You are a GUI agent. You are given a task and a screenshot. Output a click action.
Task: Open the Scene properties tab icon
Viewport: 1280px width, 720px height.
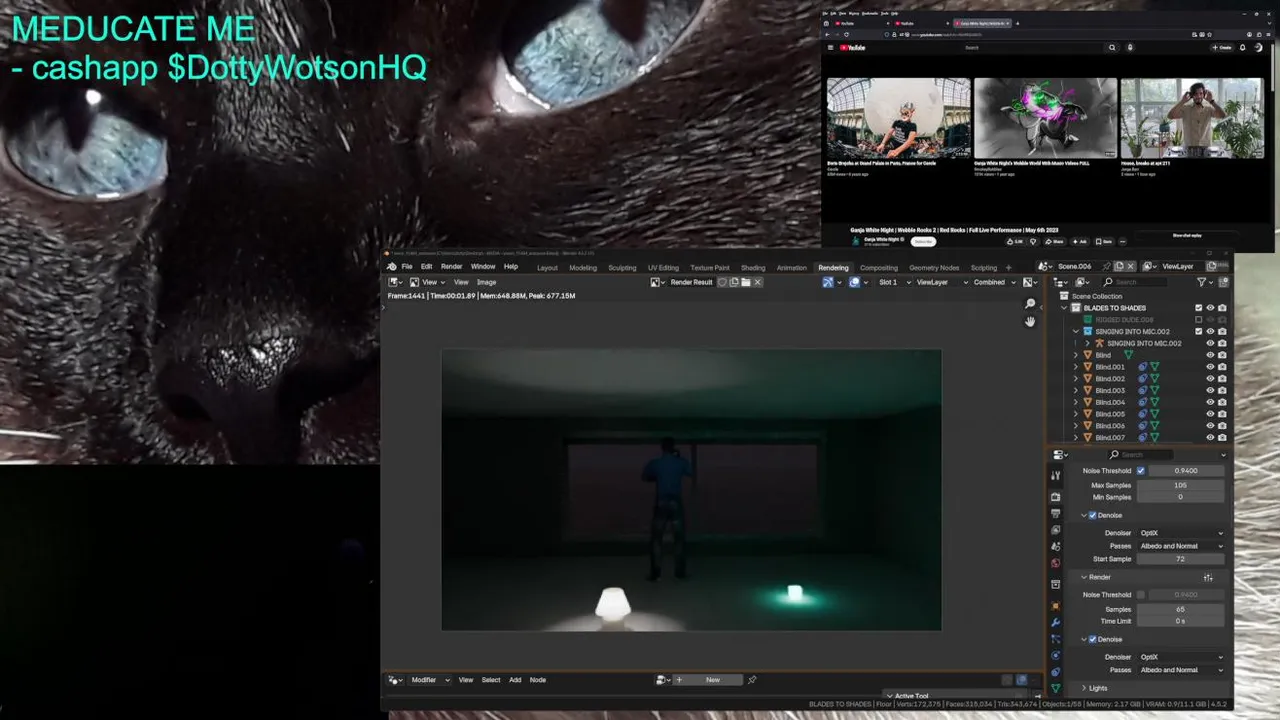tap(1055, 547)
